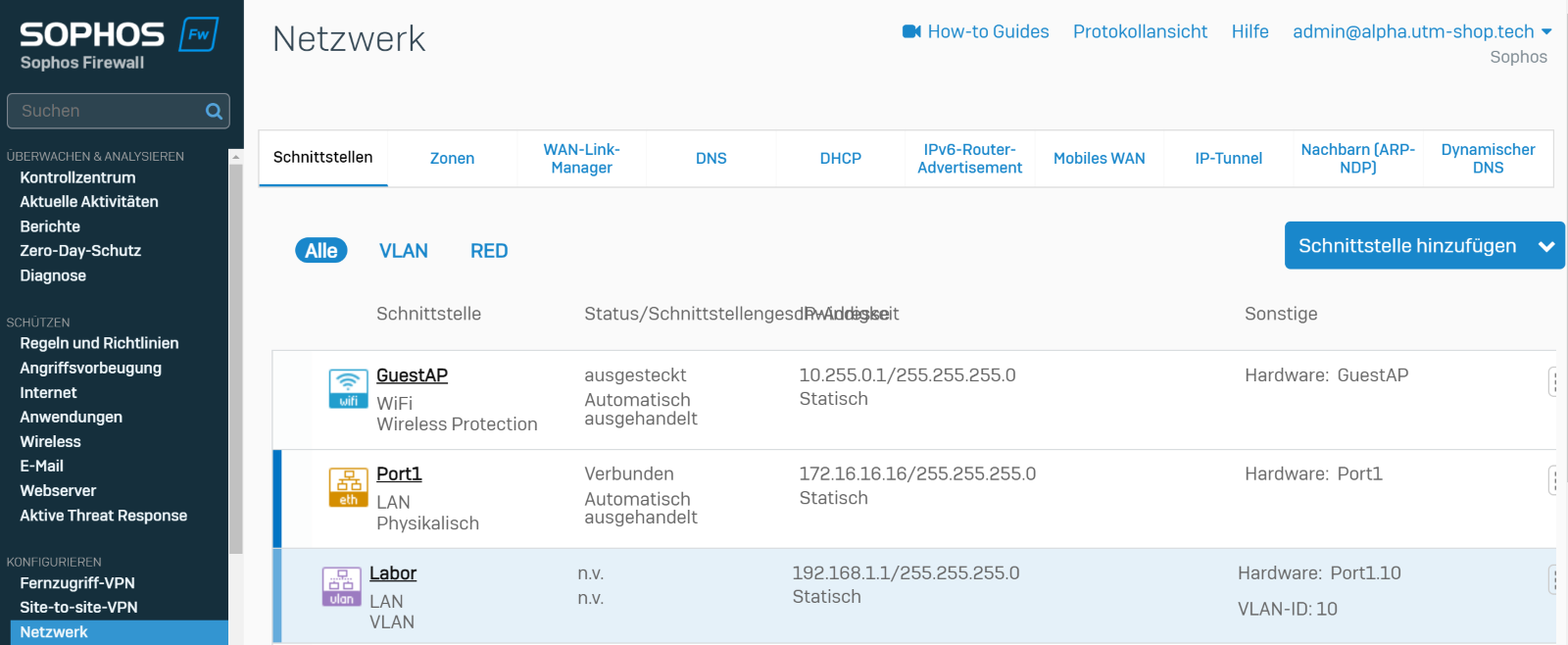Open the GuestAP interface link
This screenshot has height=645, width=1568.
click(412, 375)
